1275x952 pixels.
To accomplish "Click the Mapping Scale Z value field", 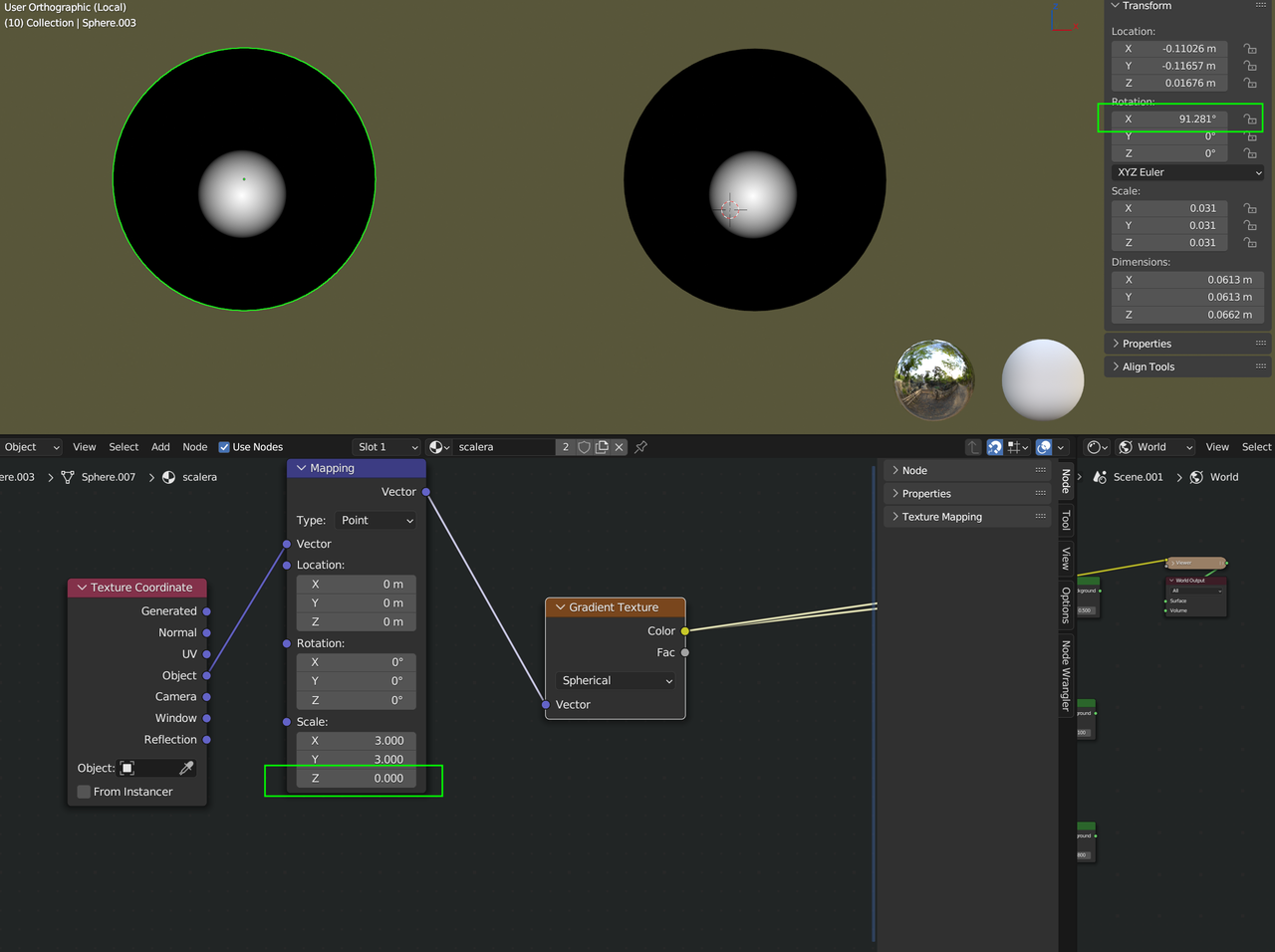I will [x=356, y=779].
